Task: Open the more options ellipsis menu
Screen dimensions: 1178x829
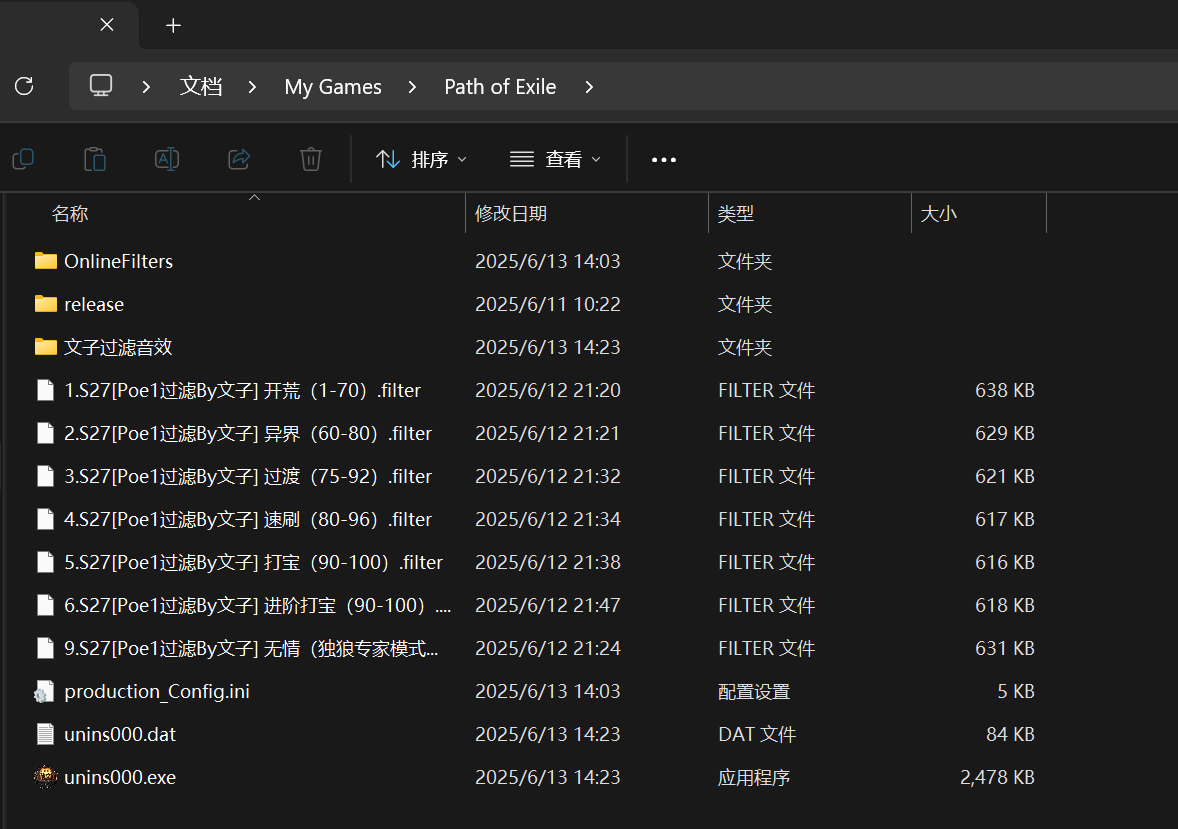Action: (x=664, y=160)
